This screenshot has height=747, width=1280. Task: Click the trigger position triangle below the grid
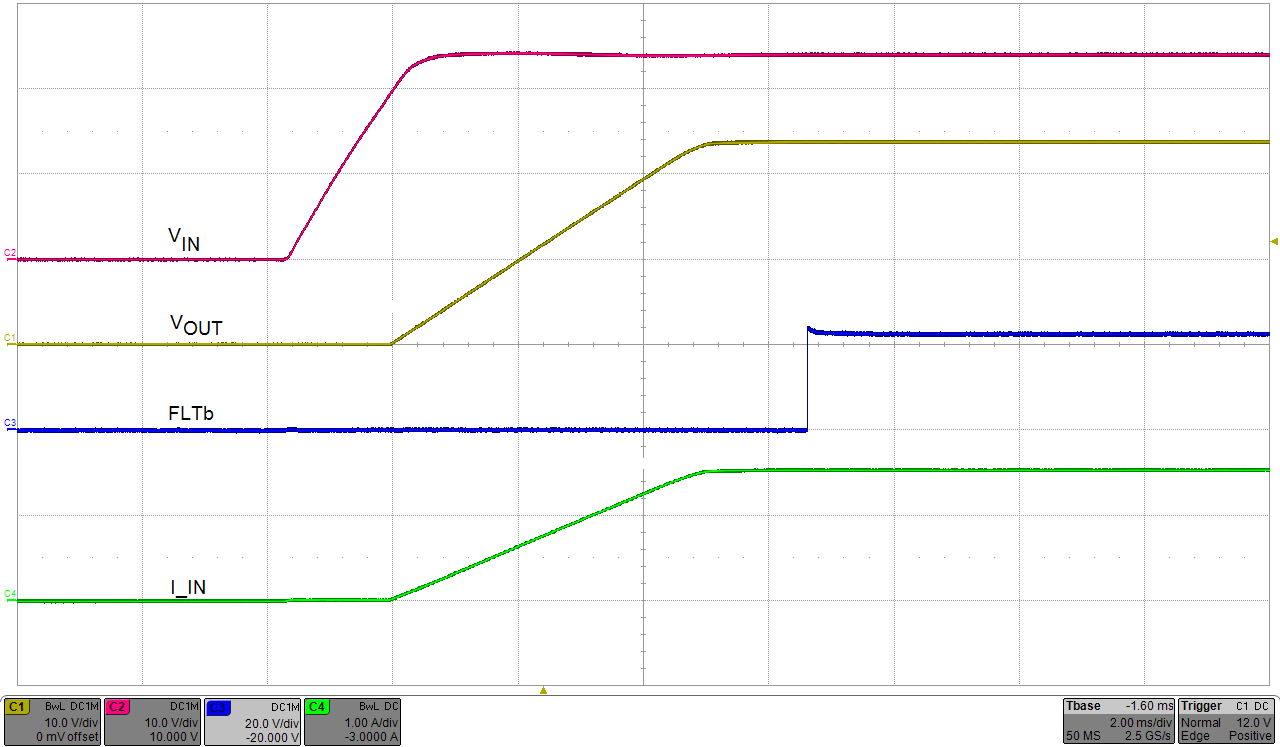[543, 688]
